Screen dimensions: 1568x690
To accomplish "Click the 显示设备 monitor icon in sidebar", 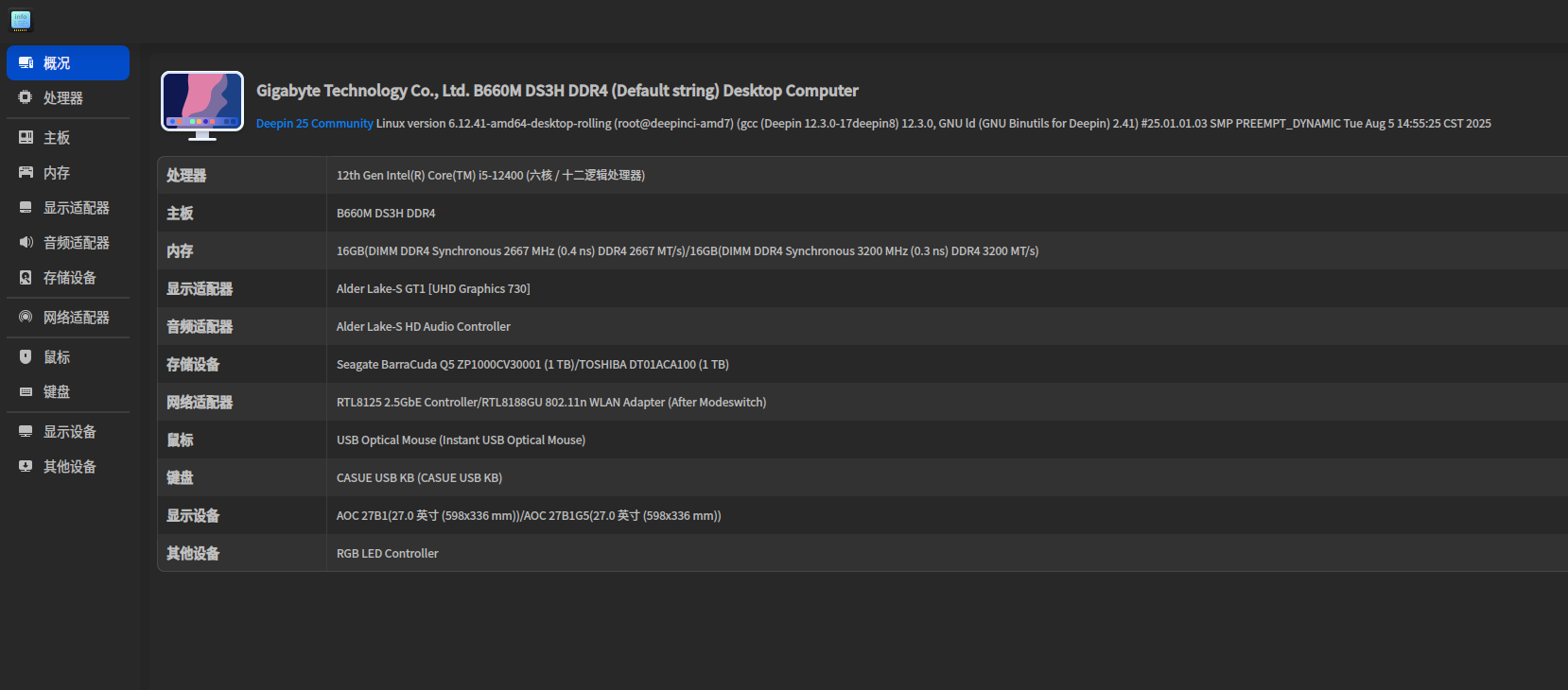I will click(26, 432).
